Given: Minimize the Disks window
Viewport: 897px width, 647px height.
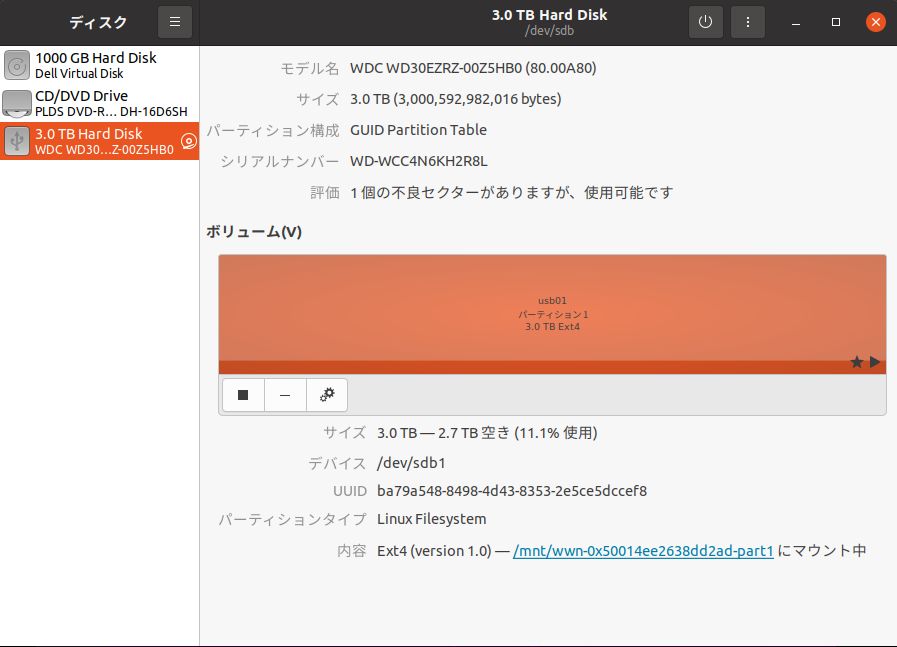Looking at the screenshot, I should tap(796, 22).
